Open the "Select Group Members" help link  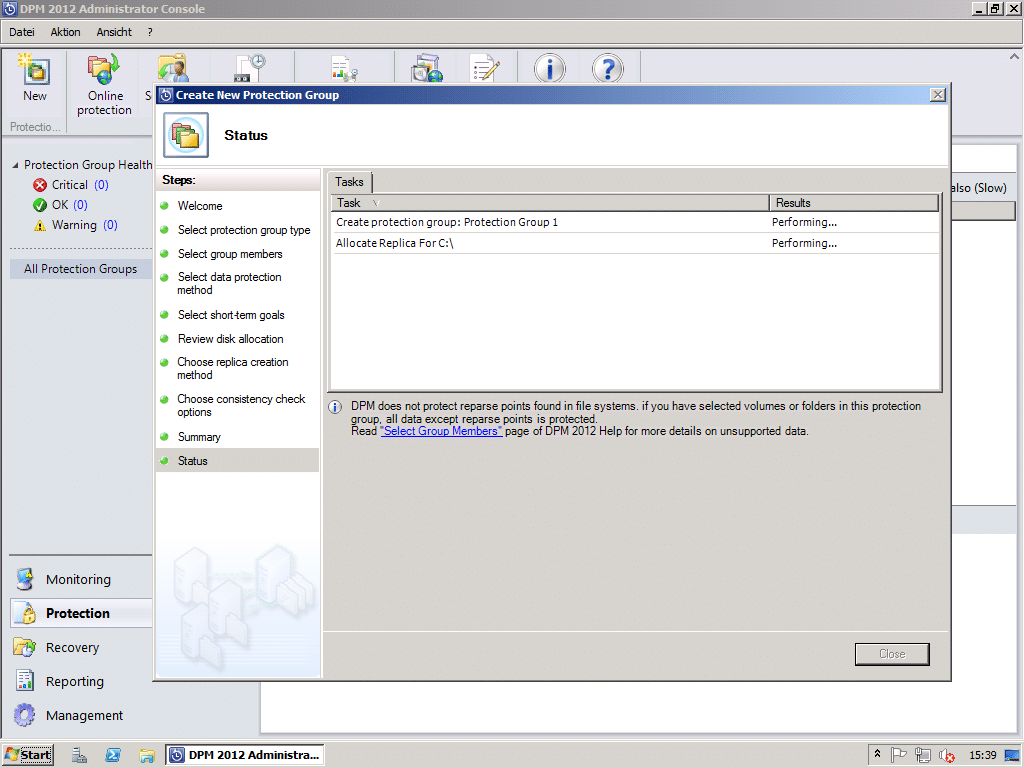[x=441, y=431]
